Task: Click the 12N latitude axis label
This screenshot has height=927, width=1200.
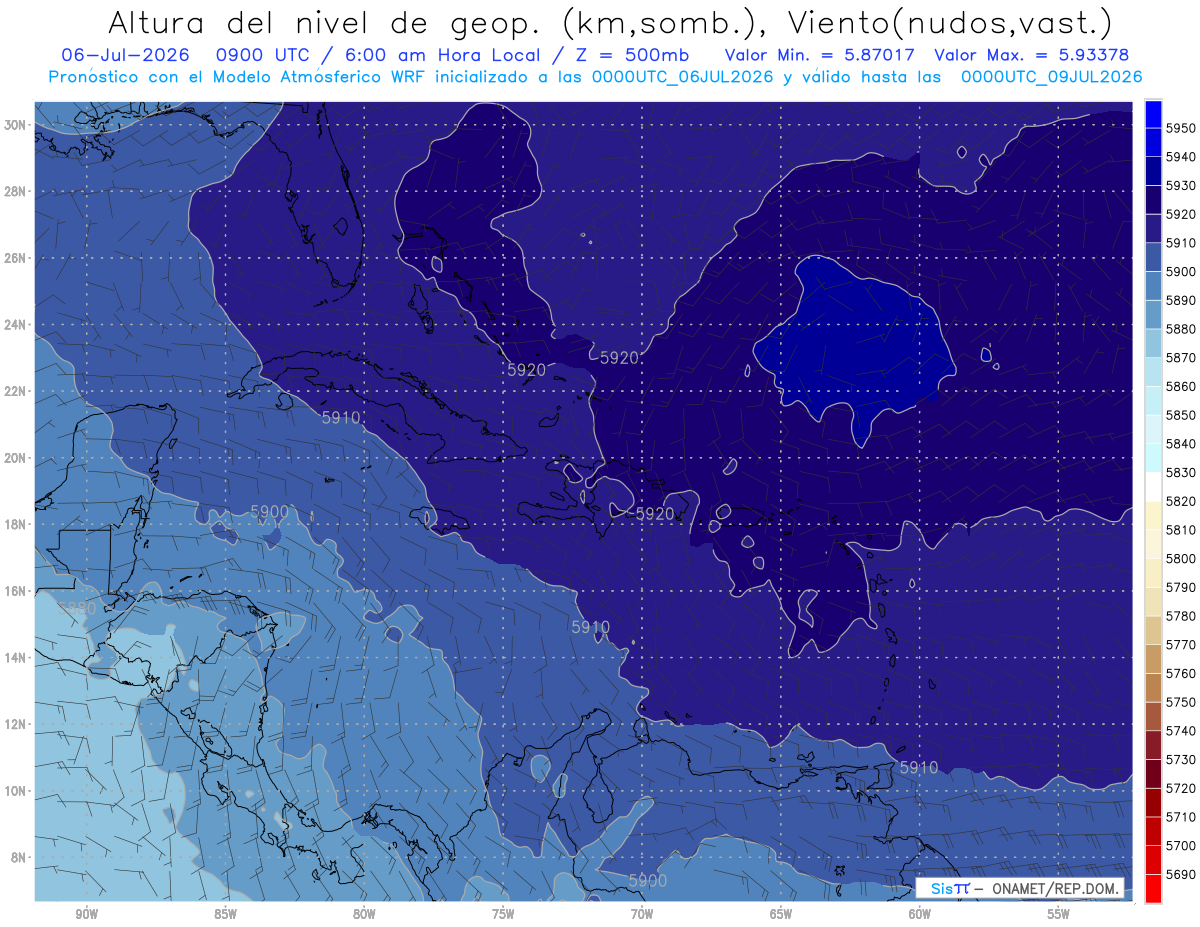Action: [15, 724]
